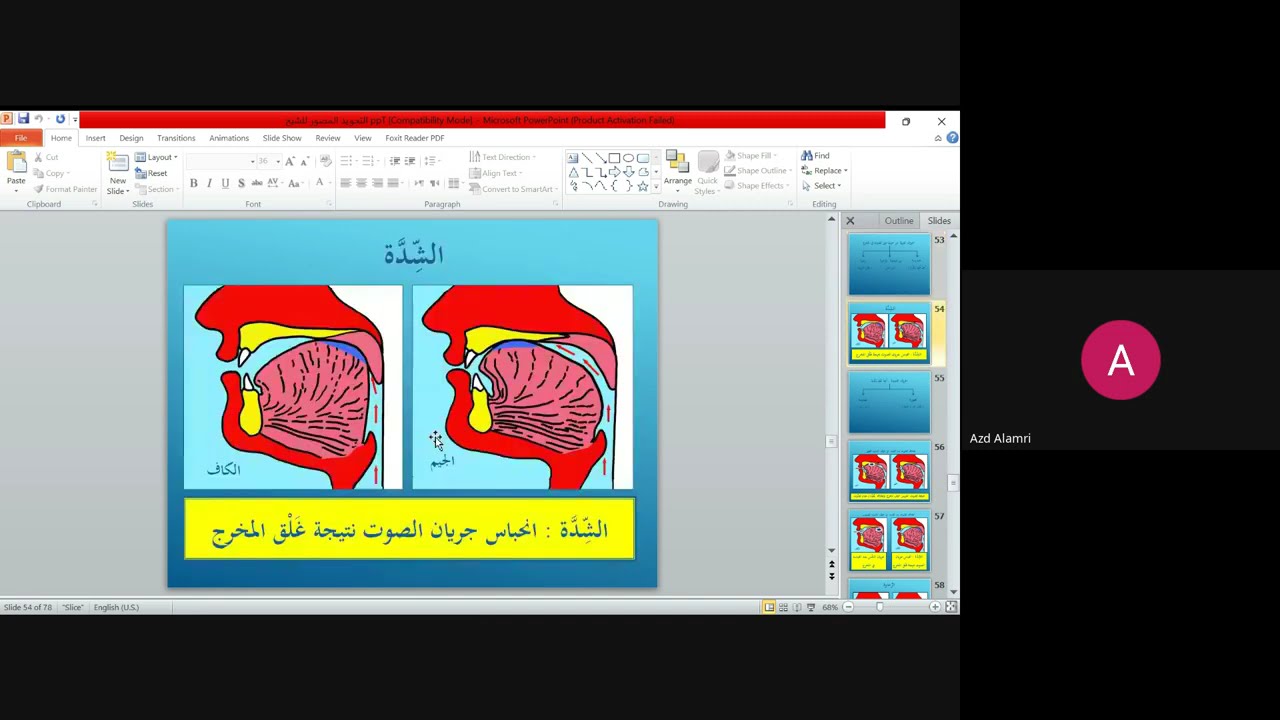
Task: Click the Reset slide button
Action: [x=152, y=173]
